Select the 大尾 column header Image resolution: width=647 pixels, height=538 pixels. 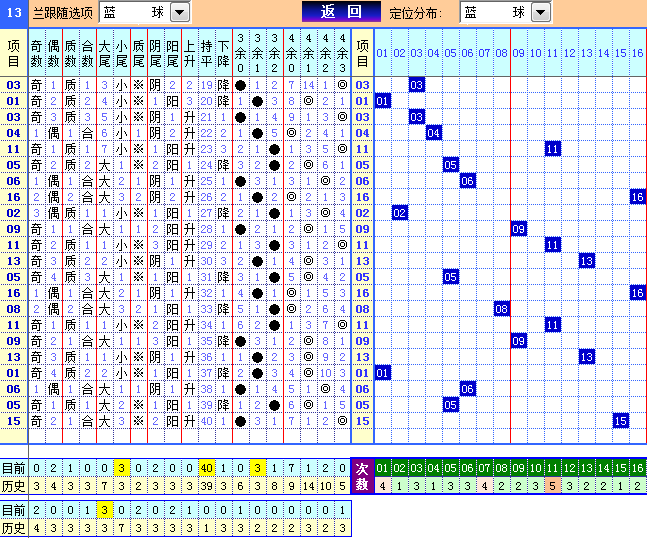104,53
